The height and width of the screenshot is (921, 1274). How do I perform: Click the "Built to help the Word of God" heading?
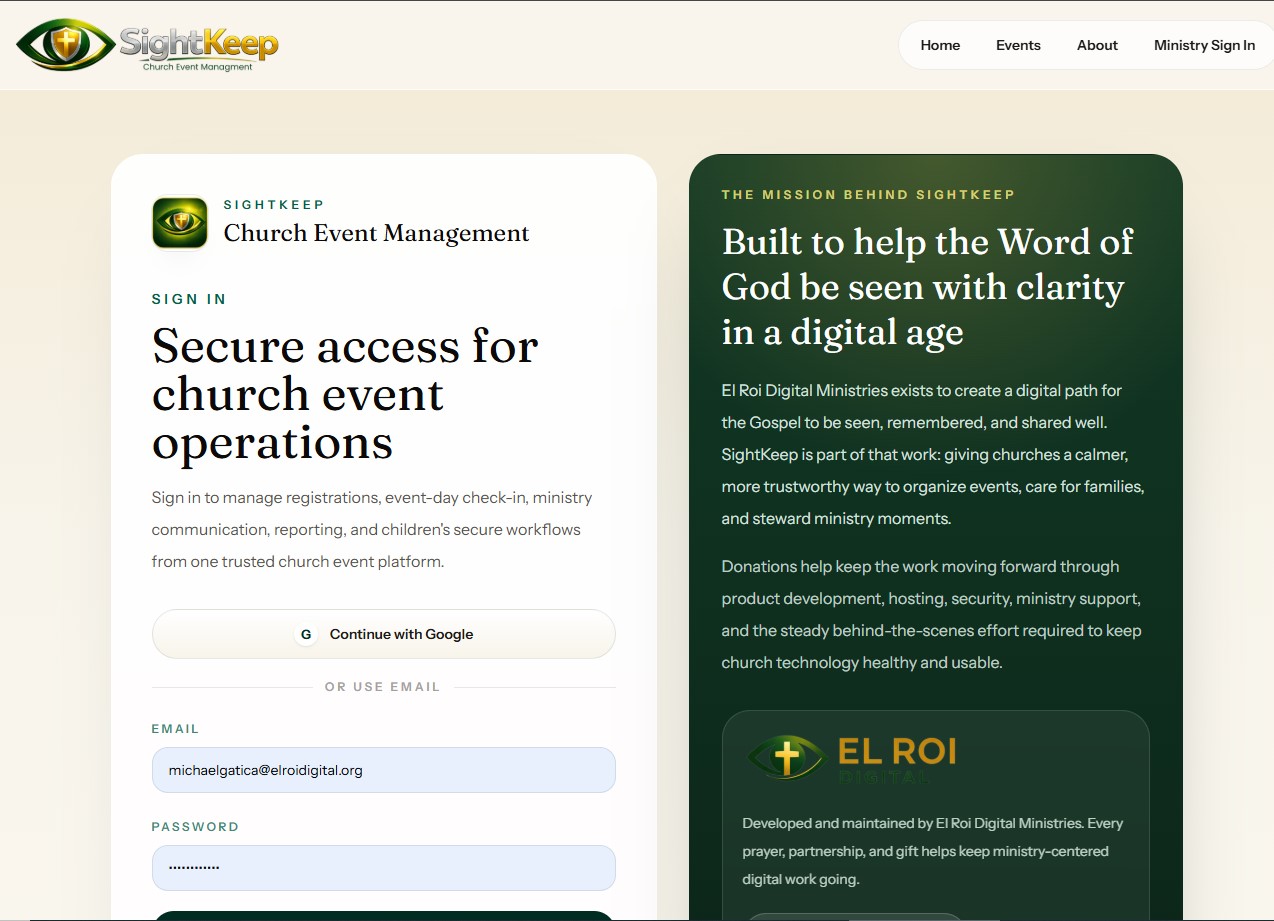[x=928, y=287]
